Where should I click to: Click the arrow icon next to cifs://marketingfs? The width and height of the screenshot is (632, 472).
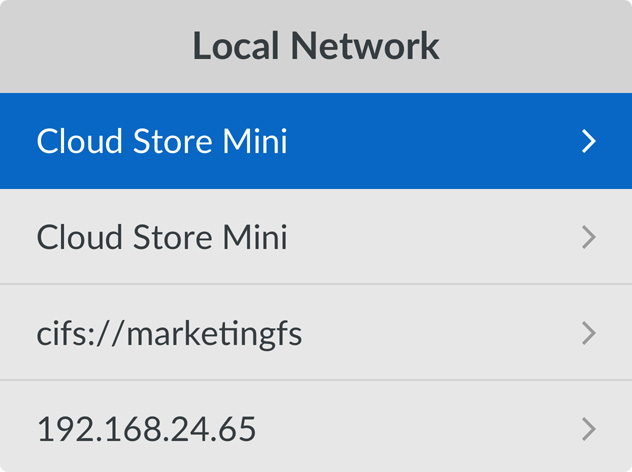[589, 333]
